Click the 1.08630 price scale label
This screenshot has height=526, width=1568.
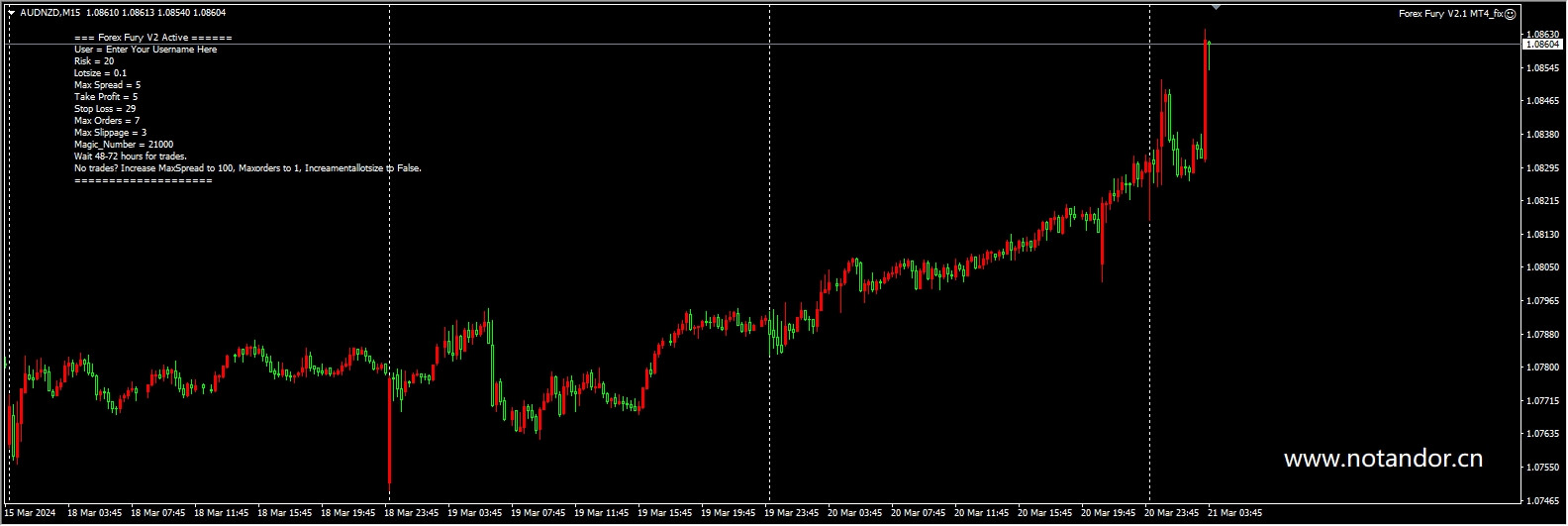tap(1541, 34)
